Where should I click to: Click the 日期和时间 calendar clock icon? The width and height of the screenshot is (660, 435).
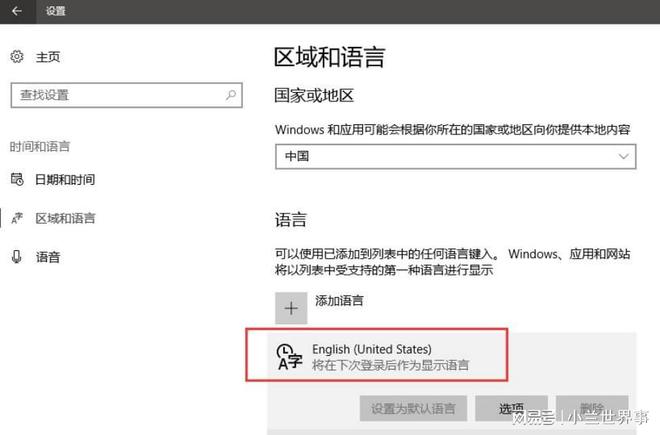click(x=17, y=180)
